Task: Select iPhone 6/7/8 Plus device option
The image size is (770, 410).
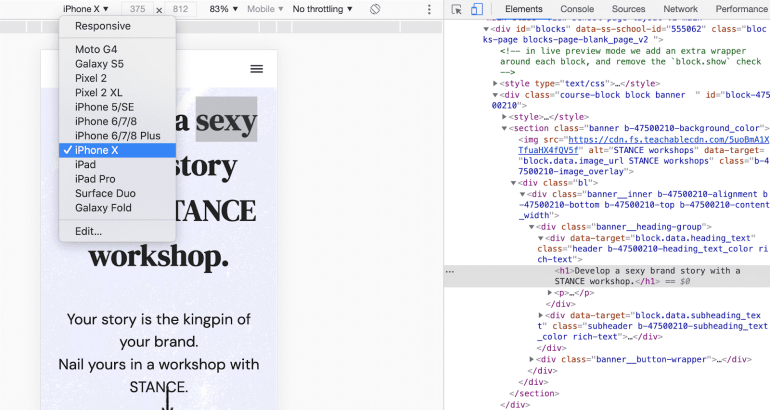Action: pos(117,136)
